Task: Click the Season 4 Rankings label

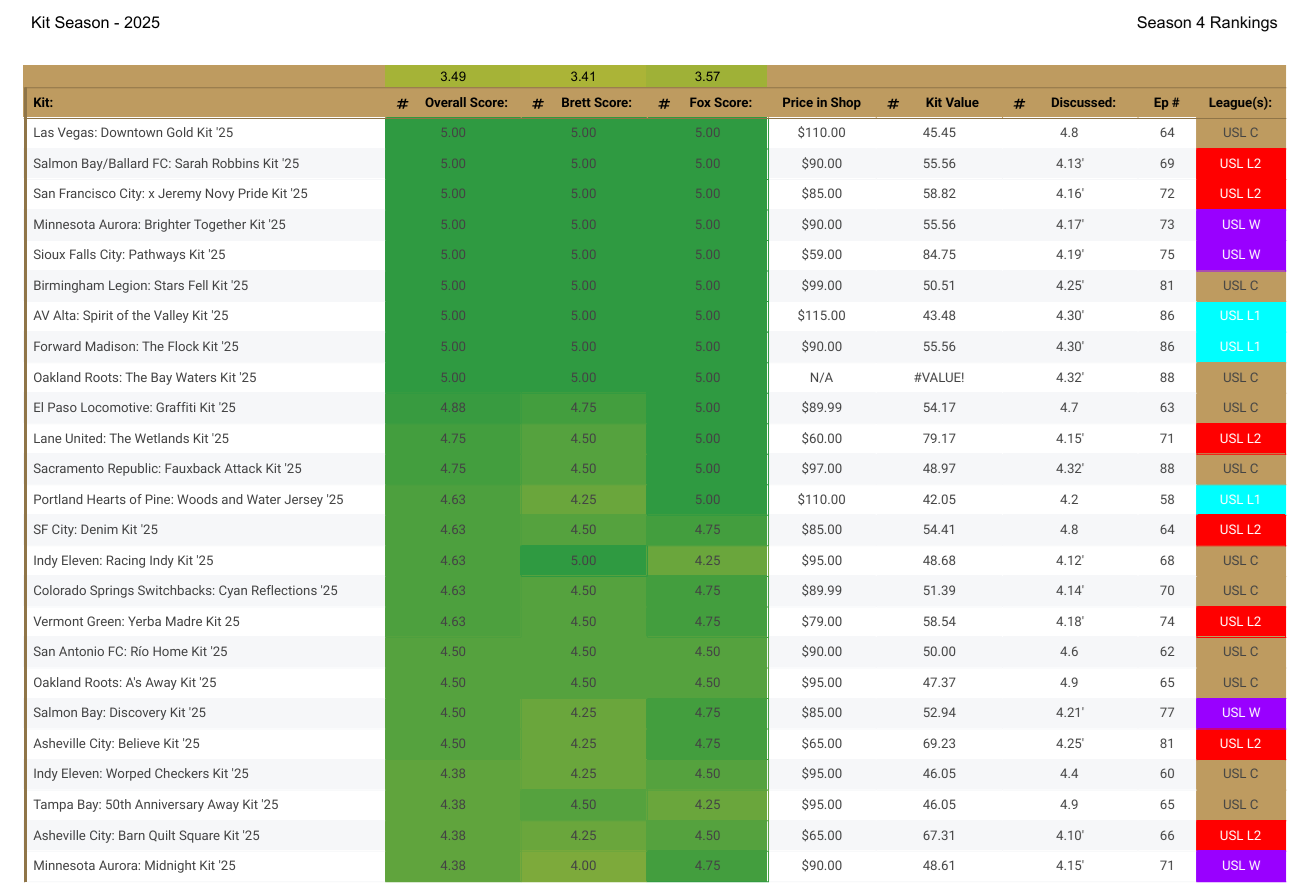Action: [x=1206, y=23]
